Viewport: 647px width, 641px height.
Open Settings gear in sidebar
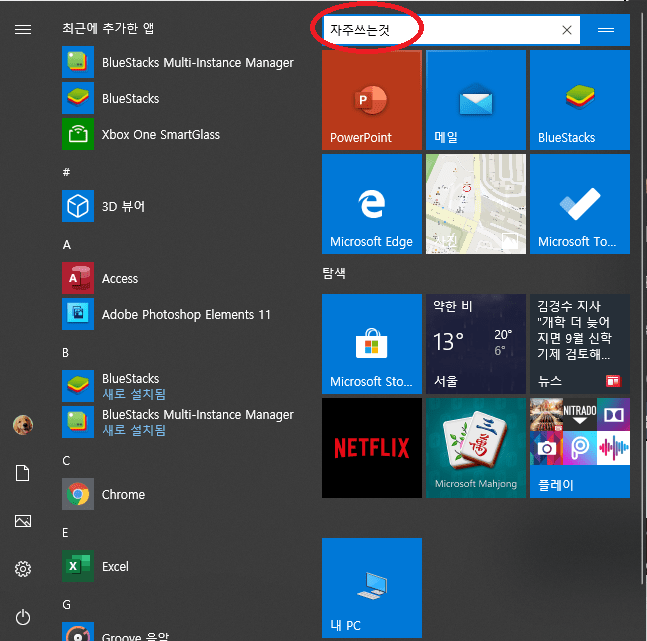point(23,569)
